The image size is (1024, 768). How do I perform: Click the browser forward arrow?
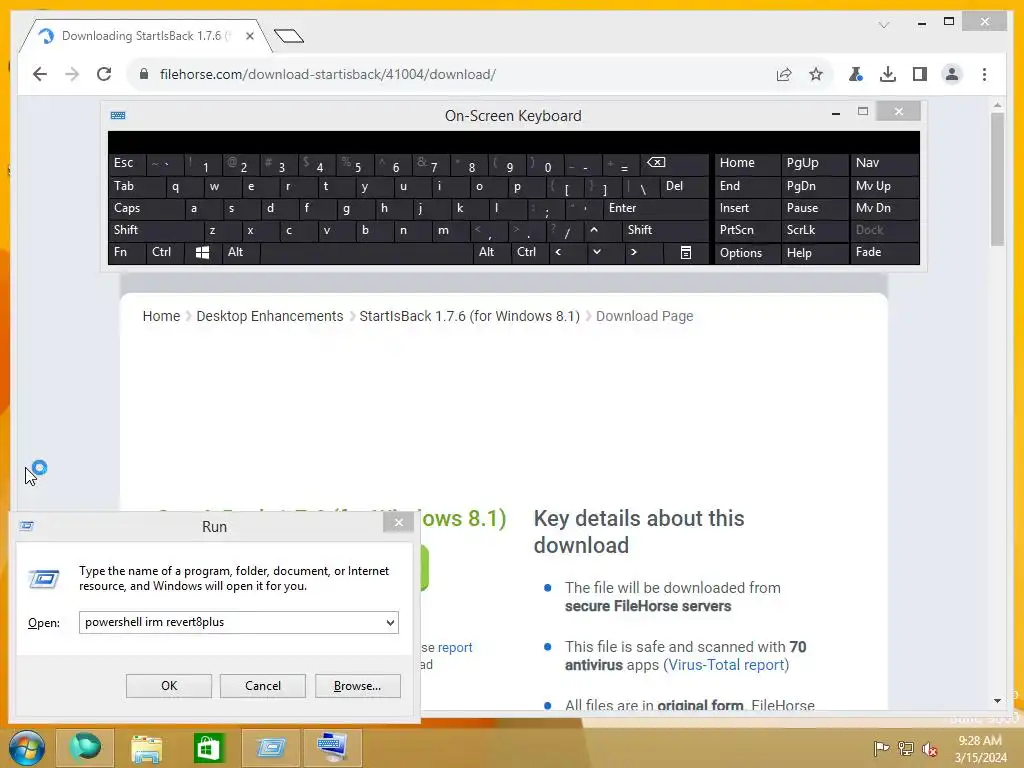pos(72,74)
